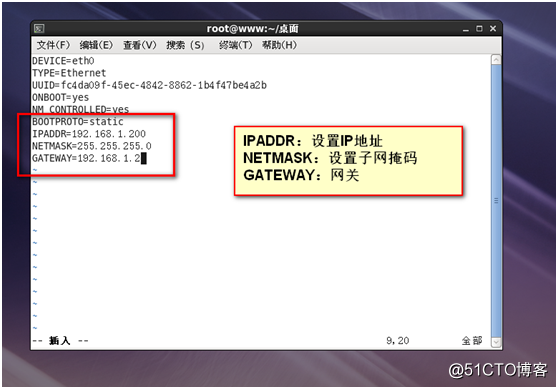This screenshot has height=389, width=558.
Task: Click the scrollbar down arrow
Action: pyautogui.click(x=496, y=342)
